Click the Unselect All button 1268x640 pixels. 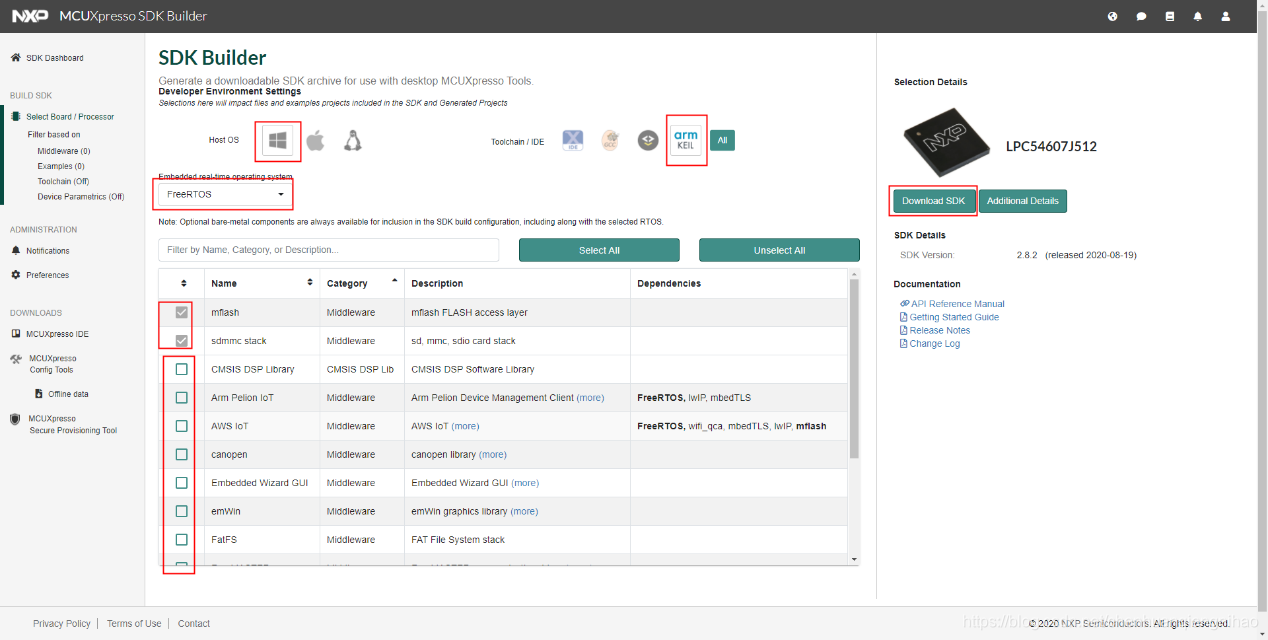click(x=779, y=250)
